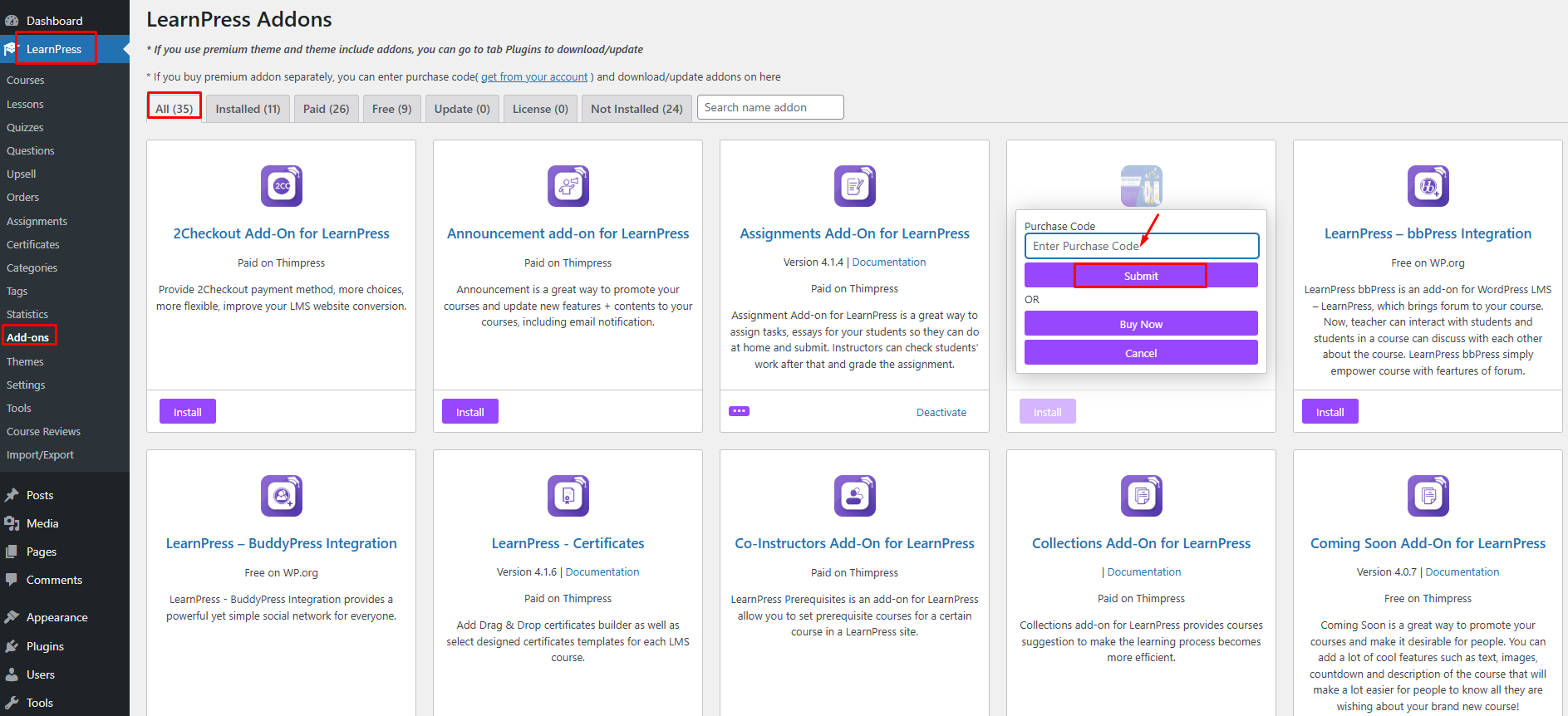
Task: Switch to the Update (0) tab
Action: coord(462,109)
